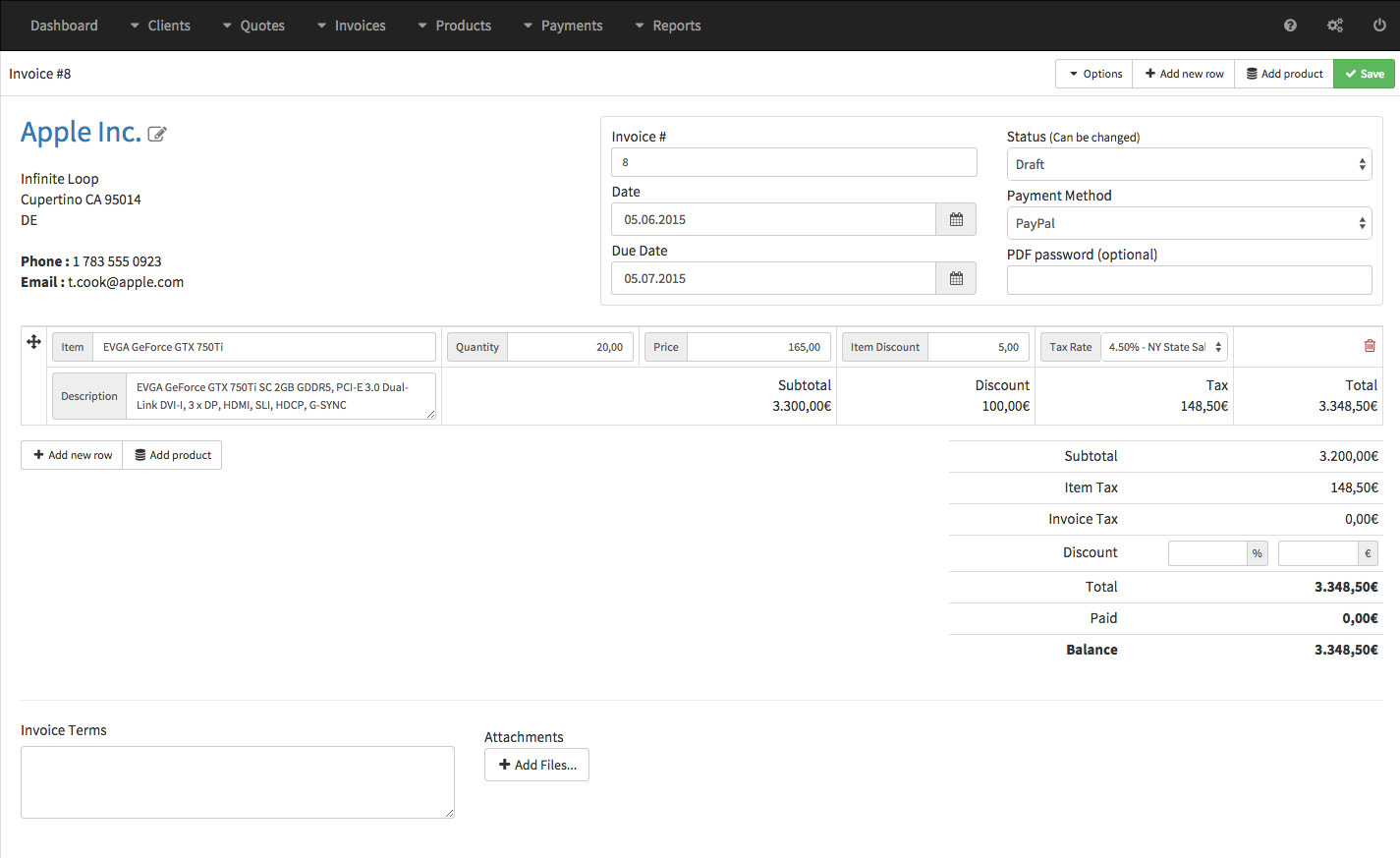Open the Reports menu

tap(675, 26)
